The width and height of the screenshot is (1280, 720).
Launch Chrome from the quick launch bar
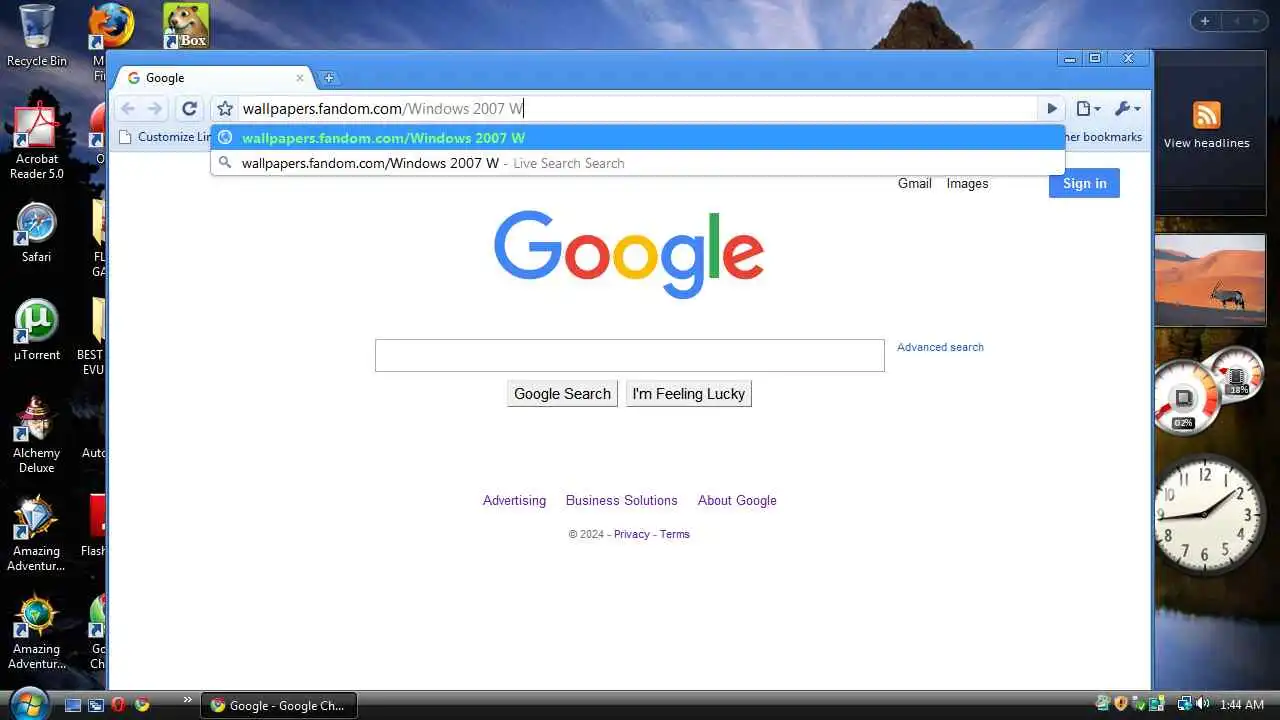(142, 705)
